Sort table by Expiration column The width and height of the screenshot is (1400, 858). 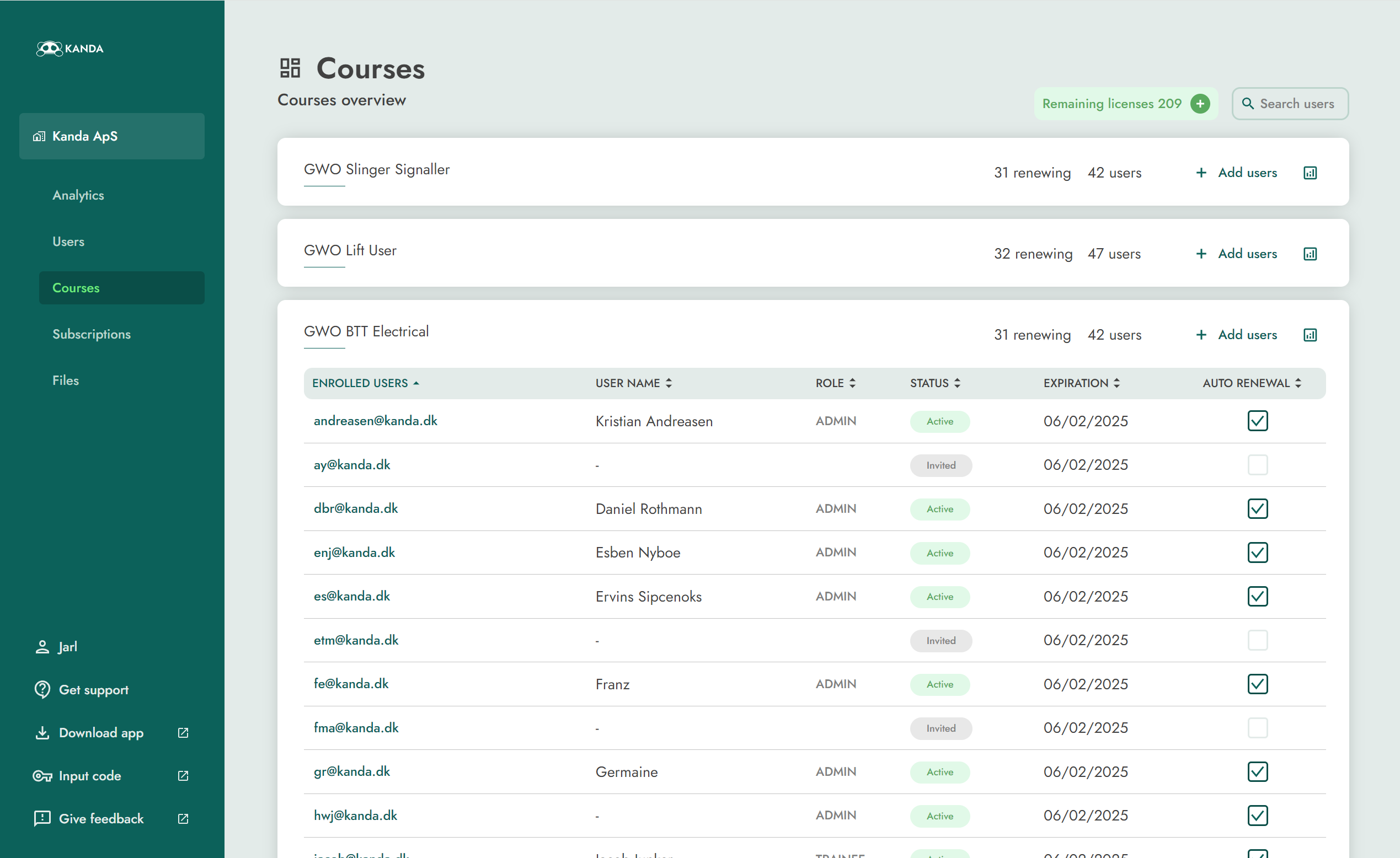[x=1081, y=383]
